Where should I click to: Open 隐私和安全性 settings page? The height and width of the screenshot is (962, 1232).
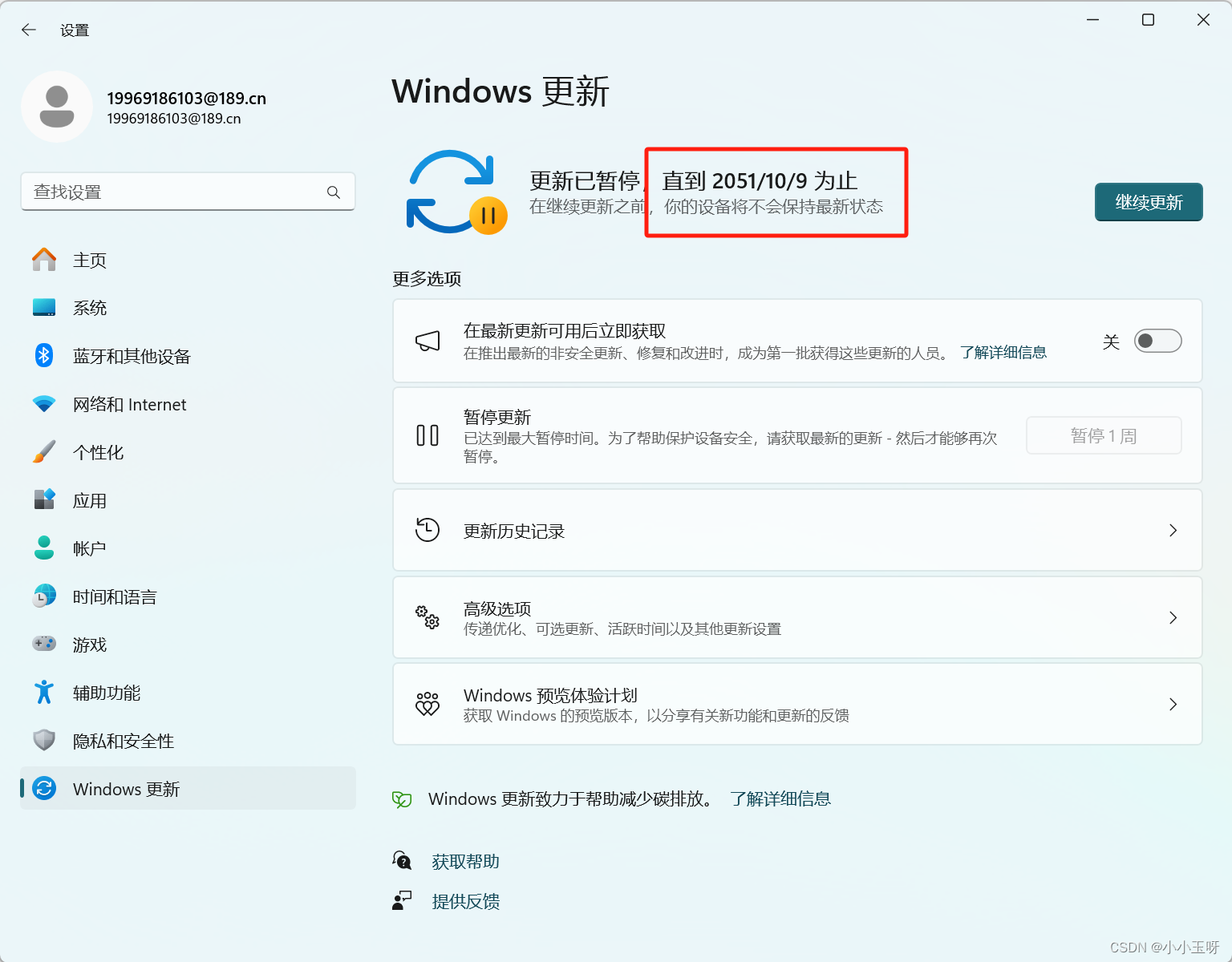[188, 741]
